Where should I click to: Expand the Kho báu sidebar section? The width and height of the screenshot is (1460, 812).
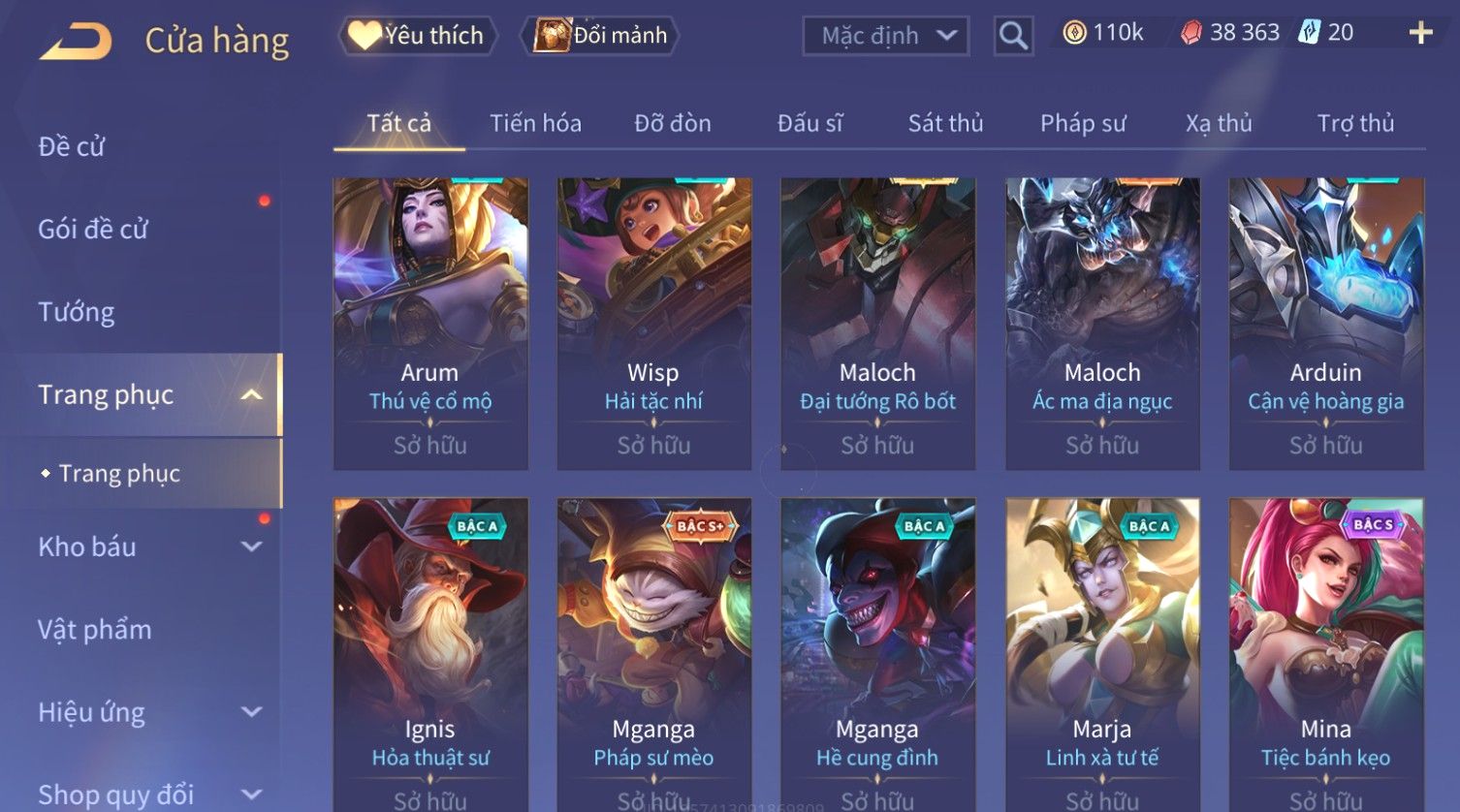pos(251,547)
